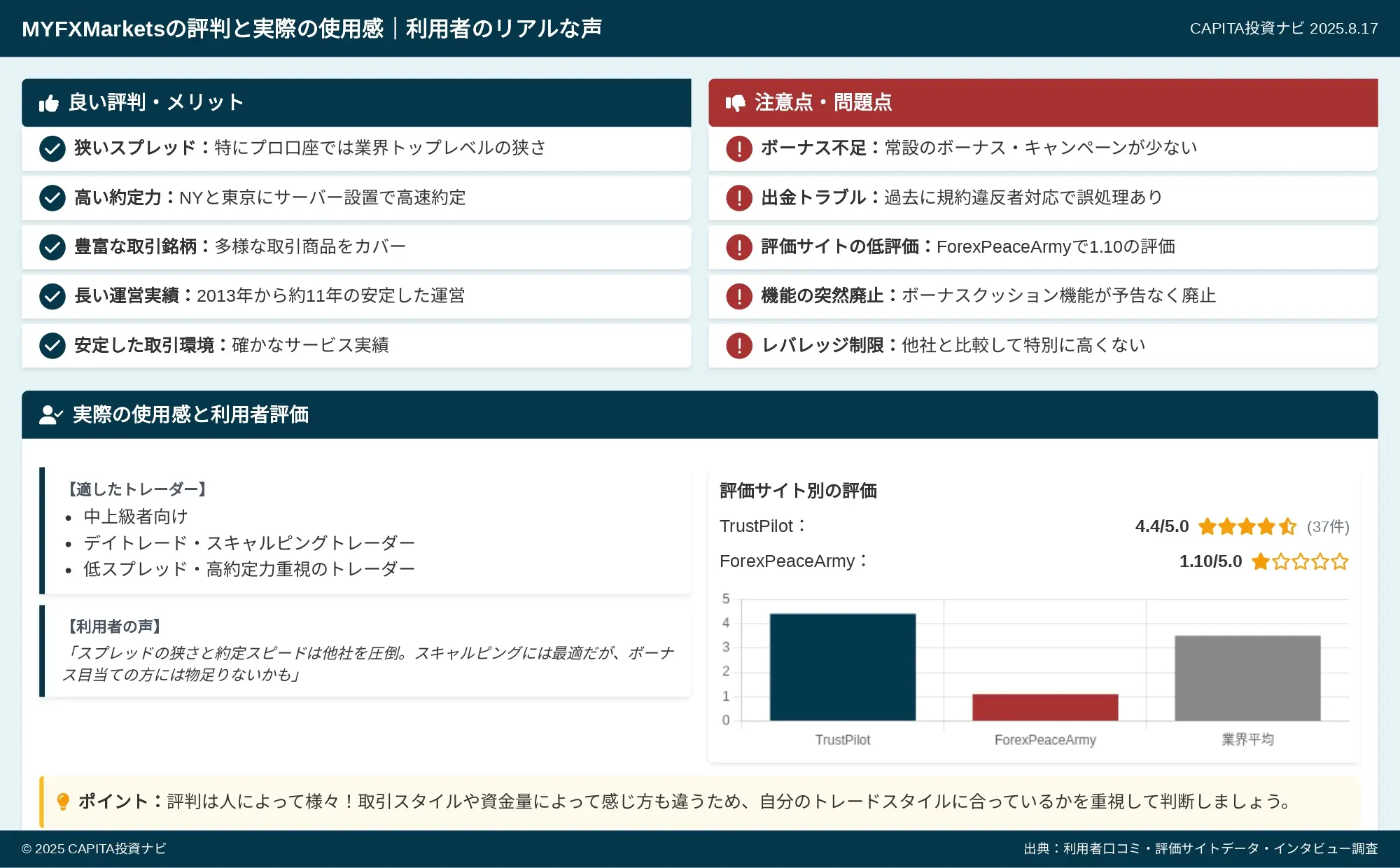1400x868 pixels.
Task: Click the ForexPeaceArmy： label in ratings list
Action: (x=794, y=561)
